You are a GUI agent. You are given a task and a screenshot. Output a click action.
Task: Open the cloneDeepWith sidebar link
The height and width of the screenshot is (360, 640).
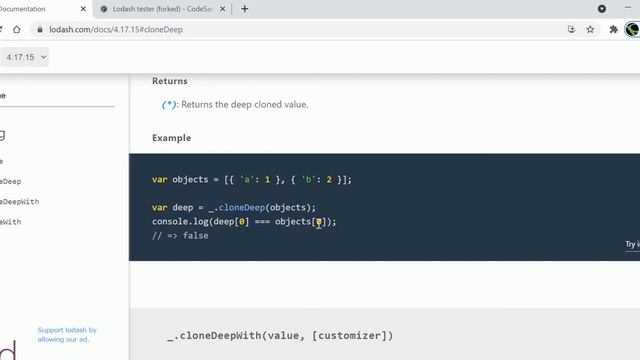[20, 202]
